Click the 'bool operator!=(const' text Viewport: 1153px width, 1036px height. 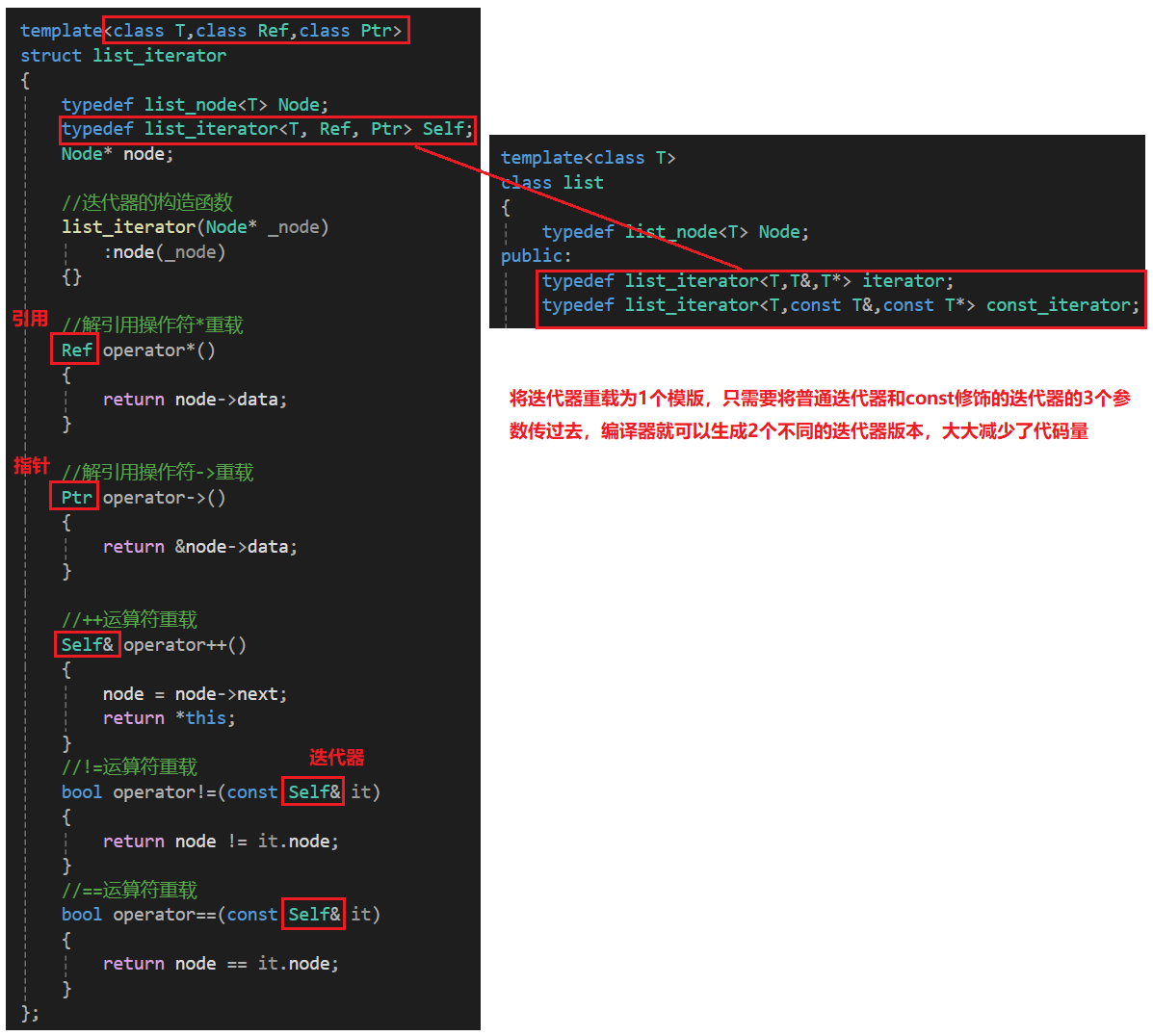pyautogui.click(x=170, y=791)
